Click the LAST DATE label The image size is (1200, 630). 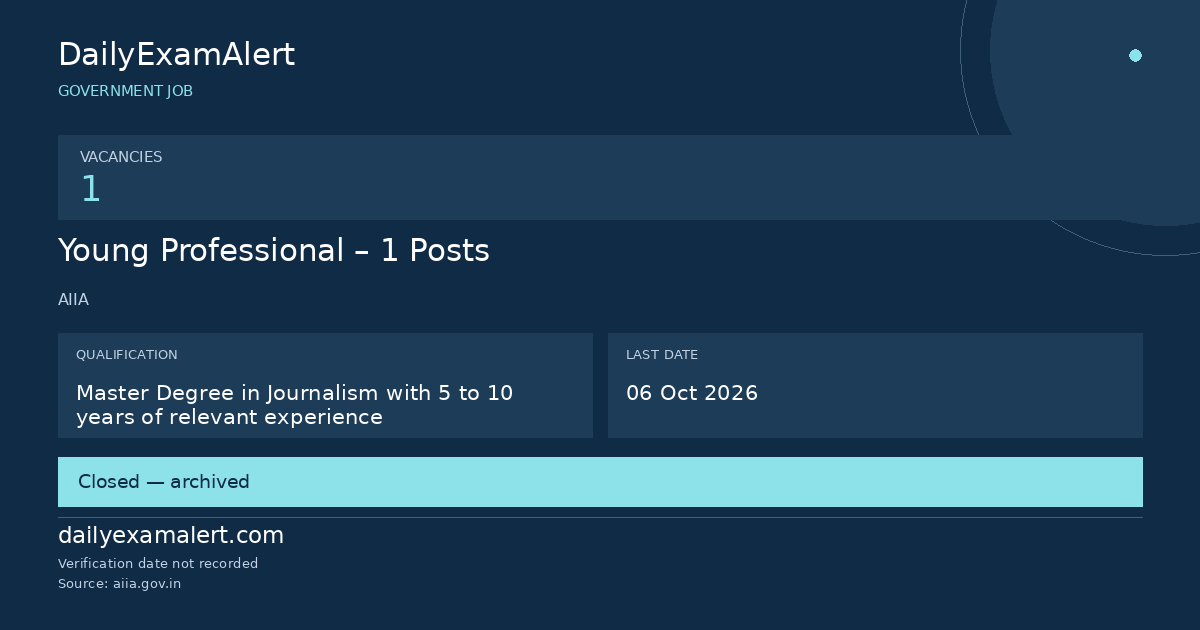point(662,355)
